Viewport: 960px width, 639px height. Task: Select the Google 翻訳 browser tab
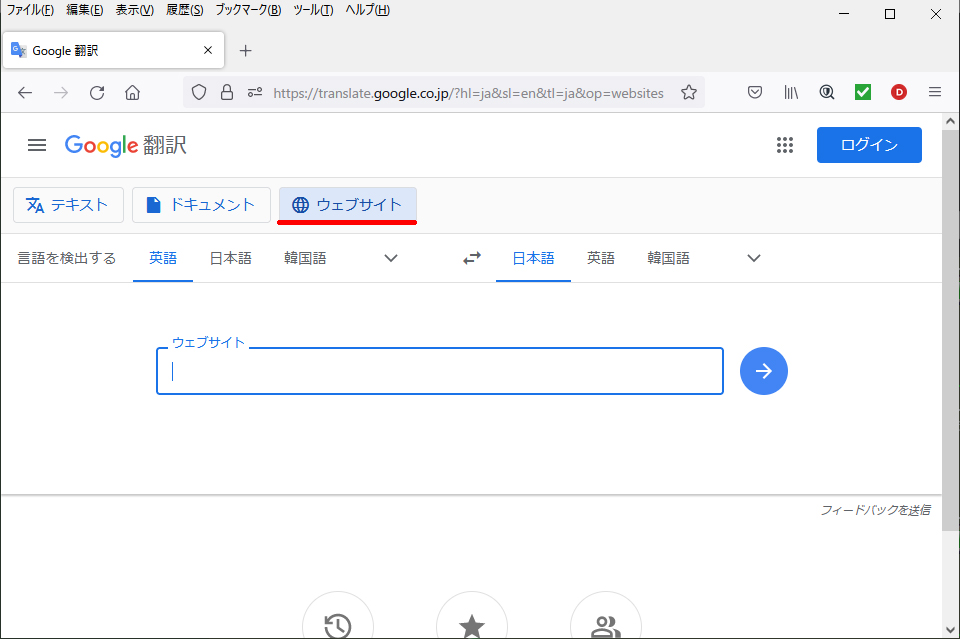pos(114,51)
